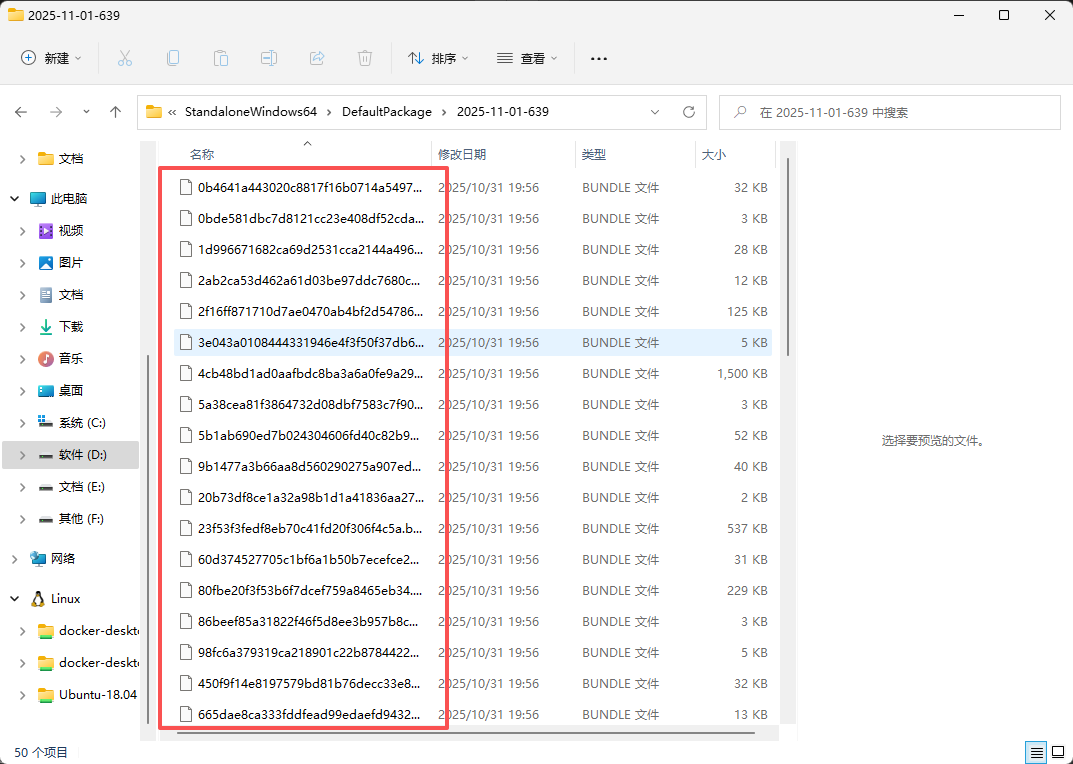This screenshot has width=1073, height=764.
Task: Click the Copy icon in toolbar
Action: coord(173,58)
